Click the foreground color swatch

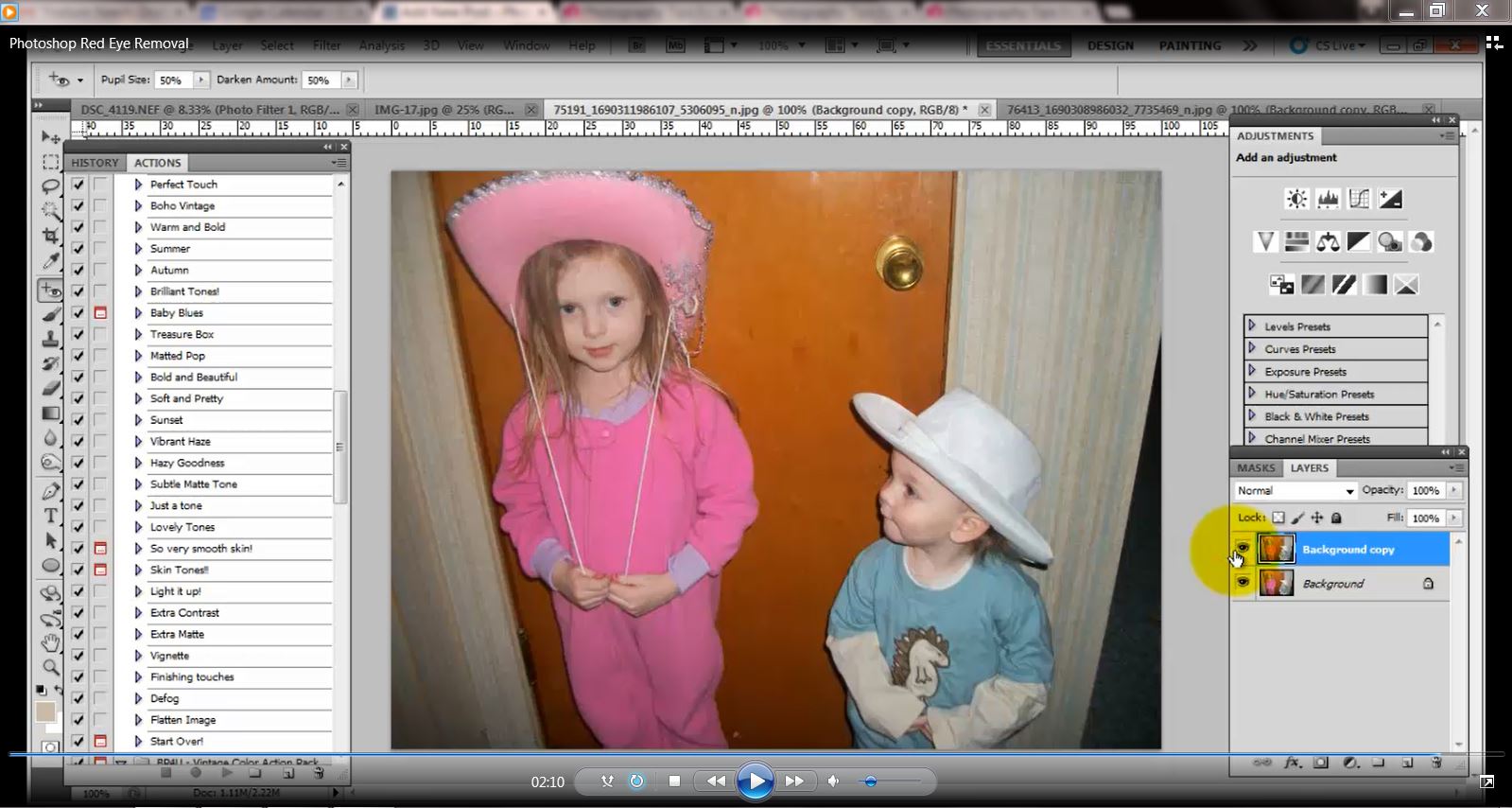tap(44, 711)
